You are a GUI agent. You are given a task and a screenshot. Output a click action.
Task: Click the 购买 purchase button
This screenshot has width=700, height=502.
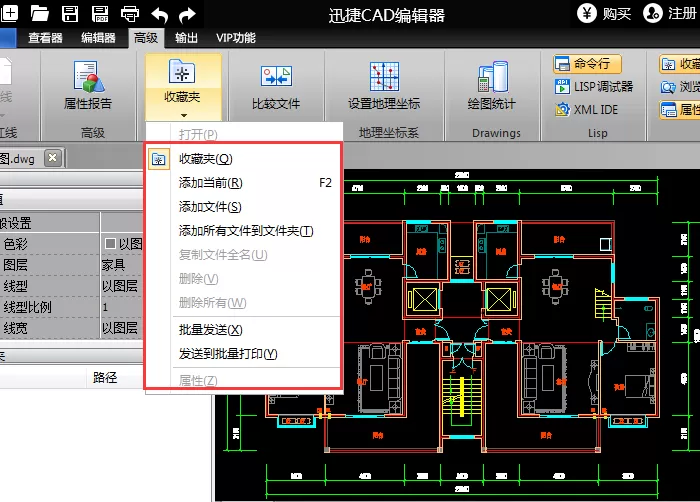(604, 13)
